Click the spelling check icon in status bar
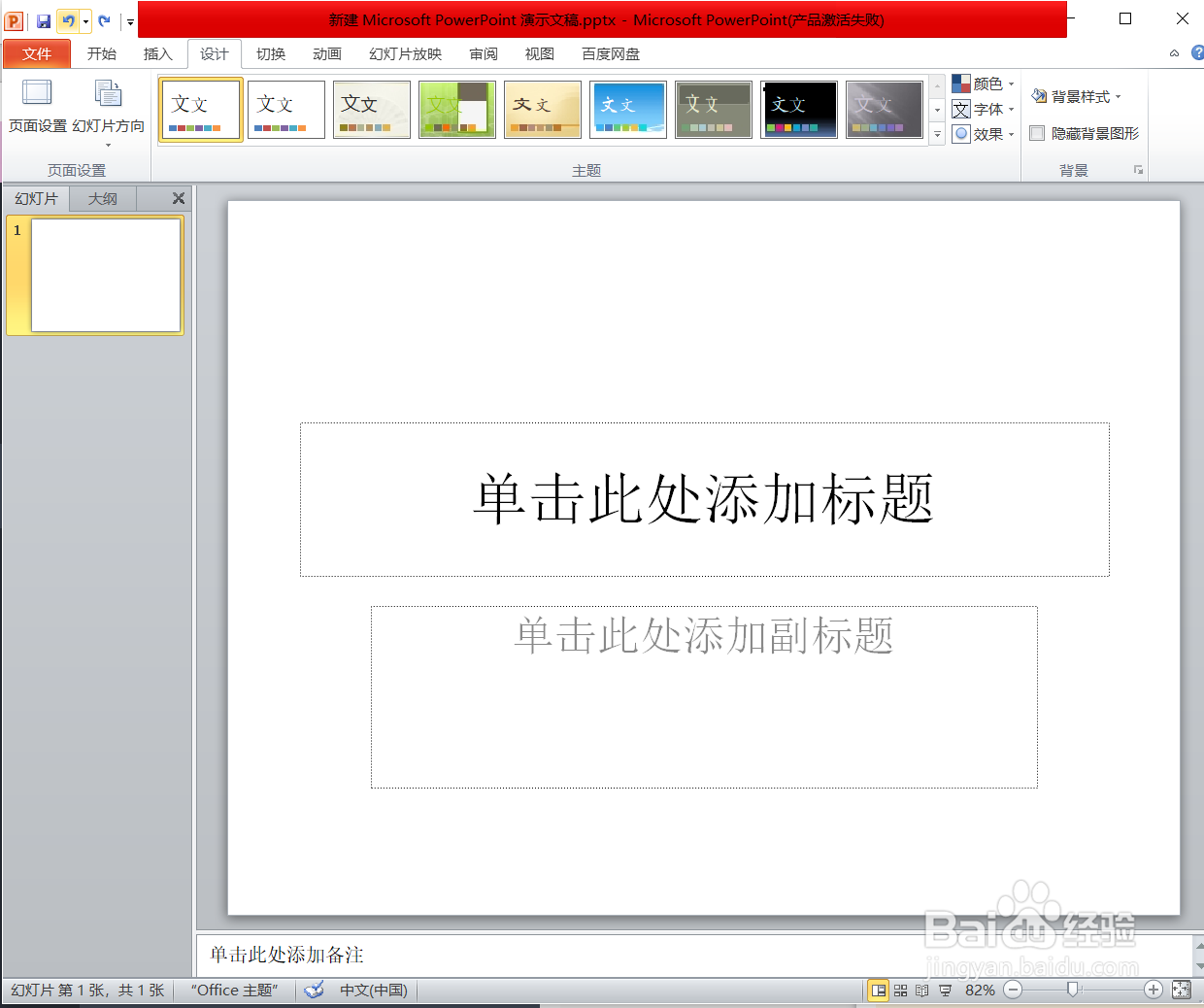 pyautogui.click(x=314, y=990)
